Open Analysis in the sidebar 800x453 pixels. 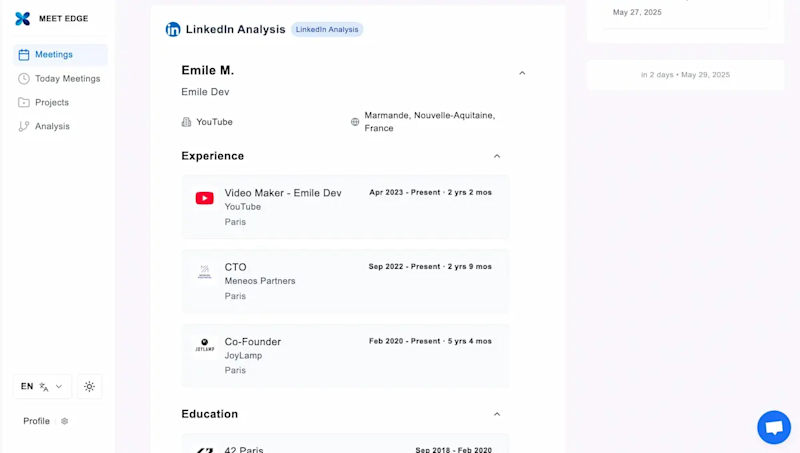(x=60, y=127)
